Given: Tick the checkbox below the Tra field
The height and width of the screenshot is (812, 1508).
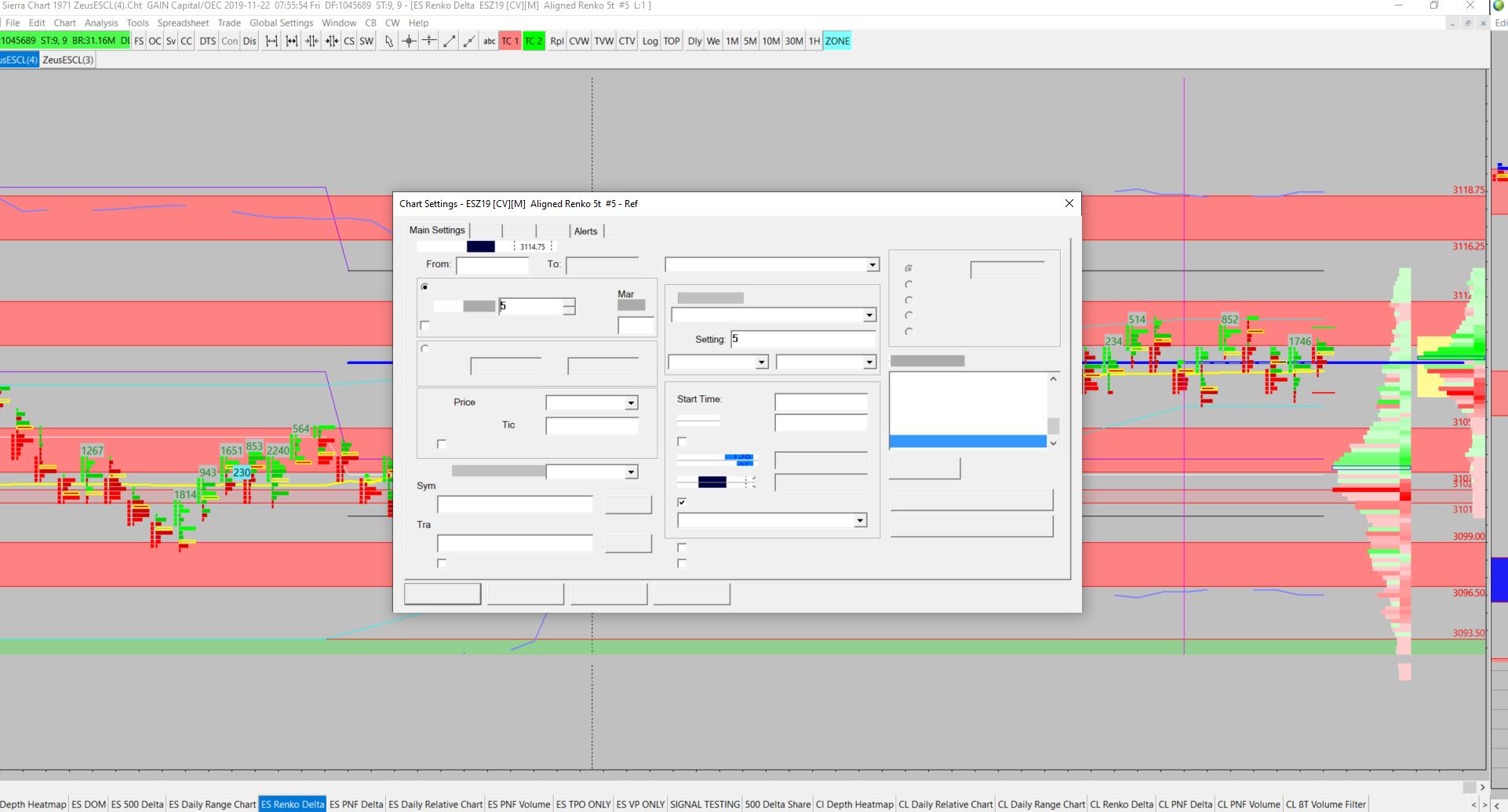Looking at the screenshot, I should point(442,563).
